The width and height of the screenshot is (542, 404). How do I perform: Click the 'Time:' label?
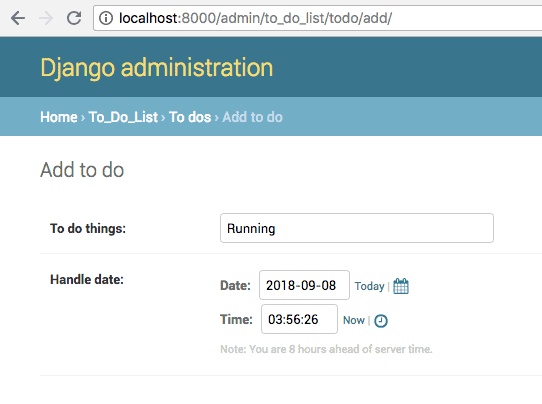pyautogui.click(x=236, y=319)
